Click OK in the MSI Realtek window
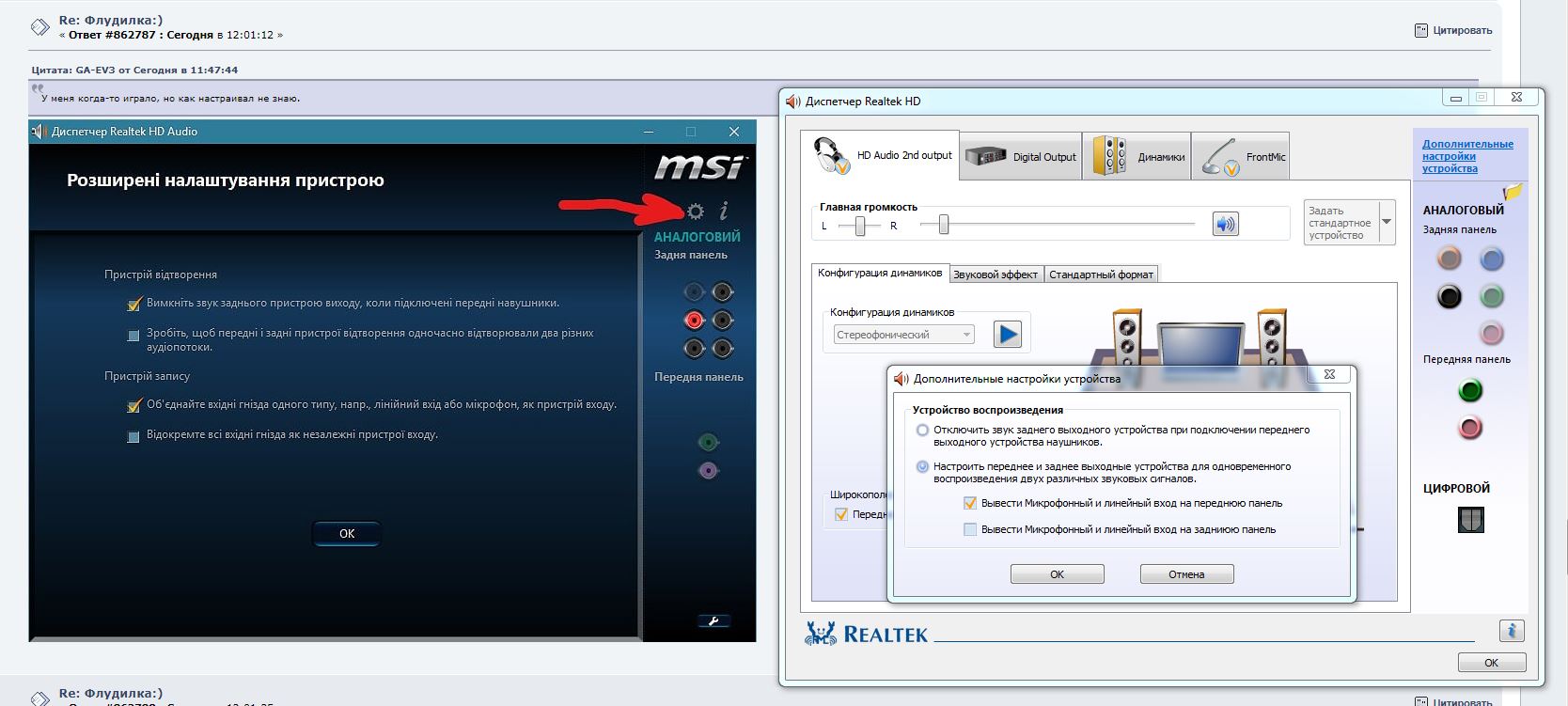 pos(347,533)
